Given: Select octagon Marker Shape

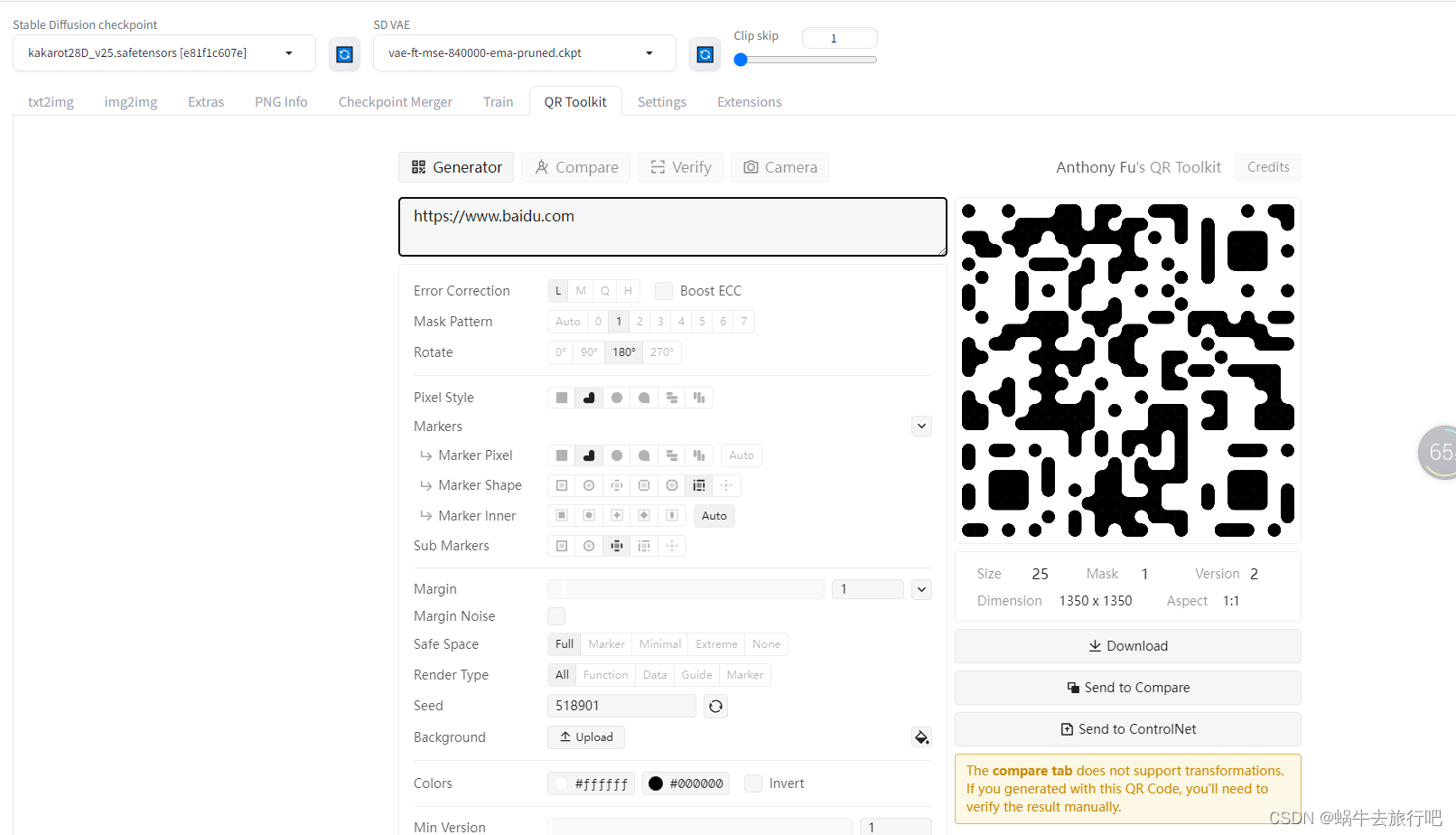Looking at the screenshot, I should tap(672, 485).
